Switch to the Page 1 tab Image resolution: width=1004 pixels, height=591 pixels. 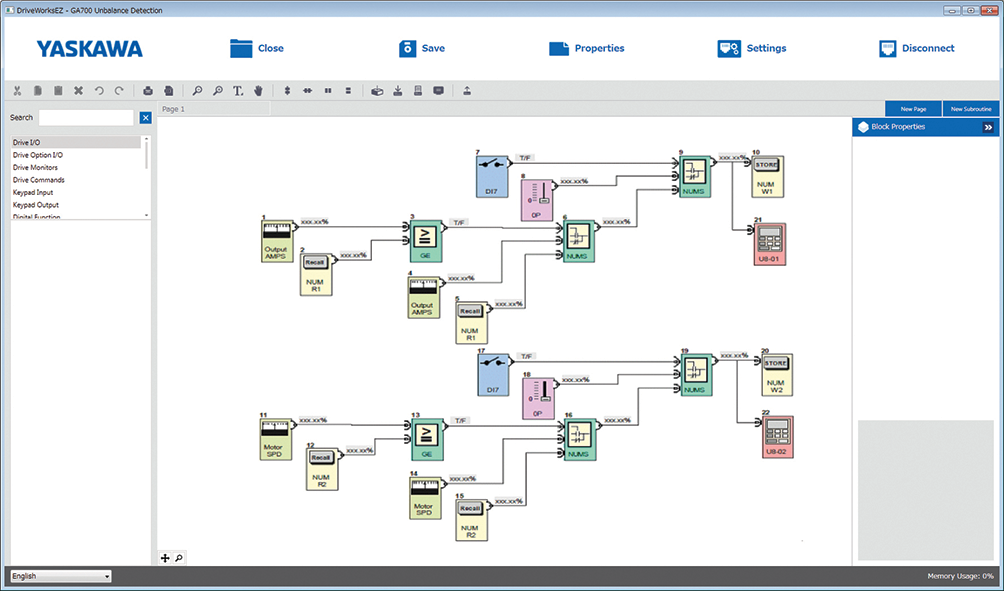click(173, 109)
